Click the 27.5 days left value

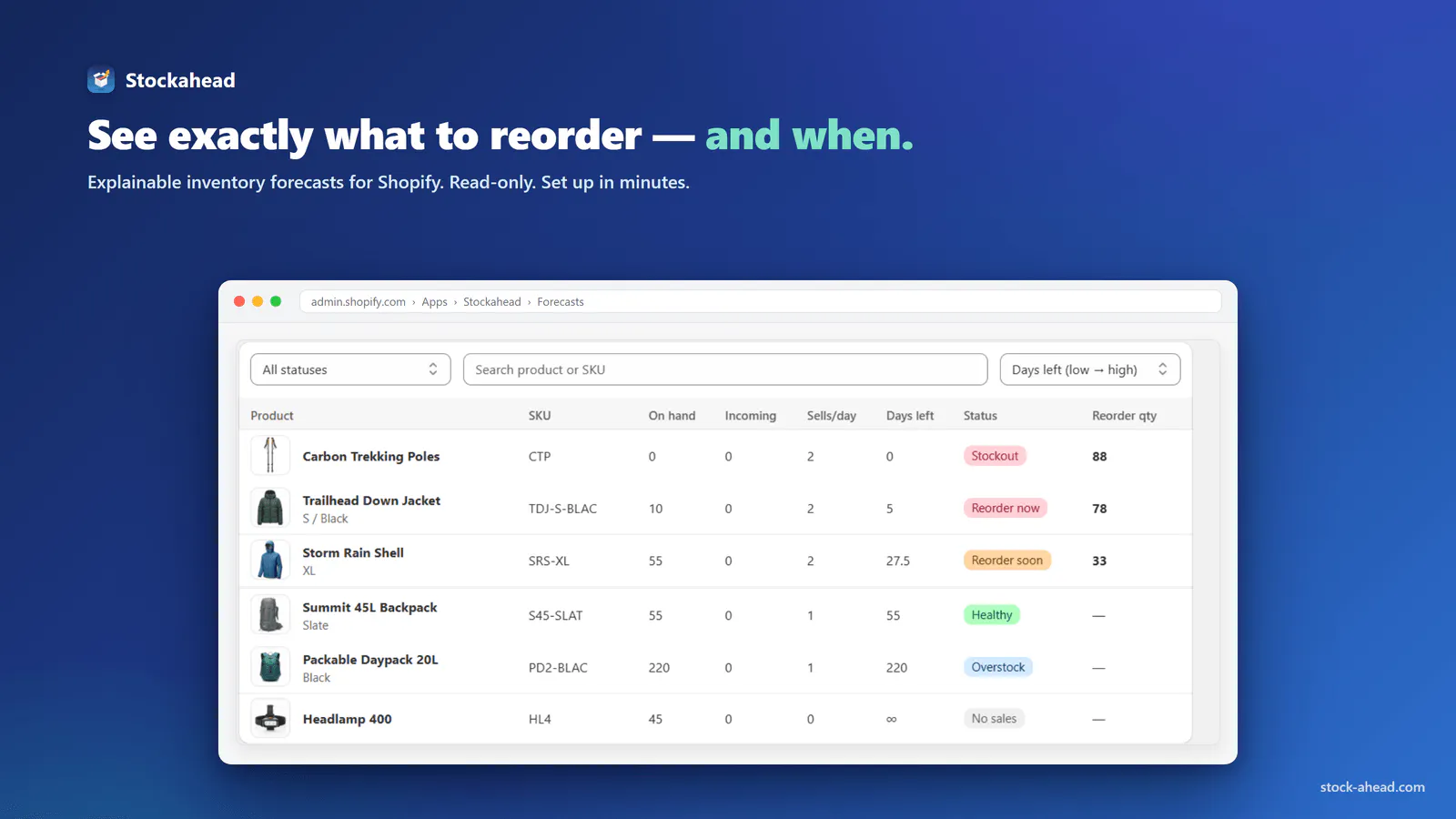click(x=898, y=561)
